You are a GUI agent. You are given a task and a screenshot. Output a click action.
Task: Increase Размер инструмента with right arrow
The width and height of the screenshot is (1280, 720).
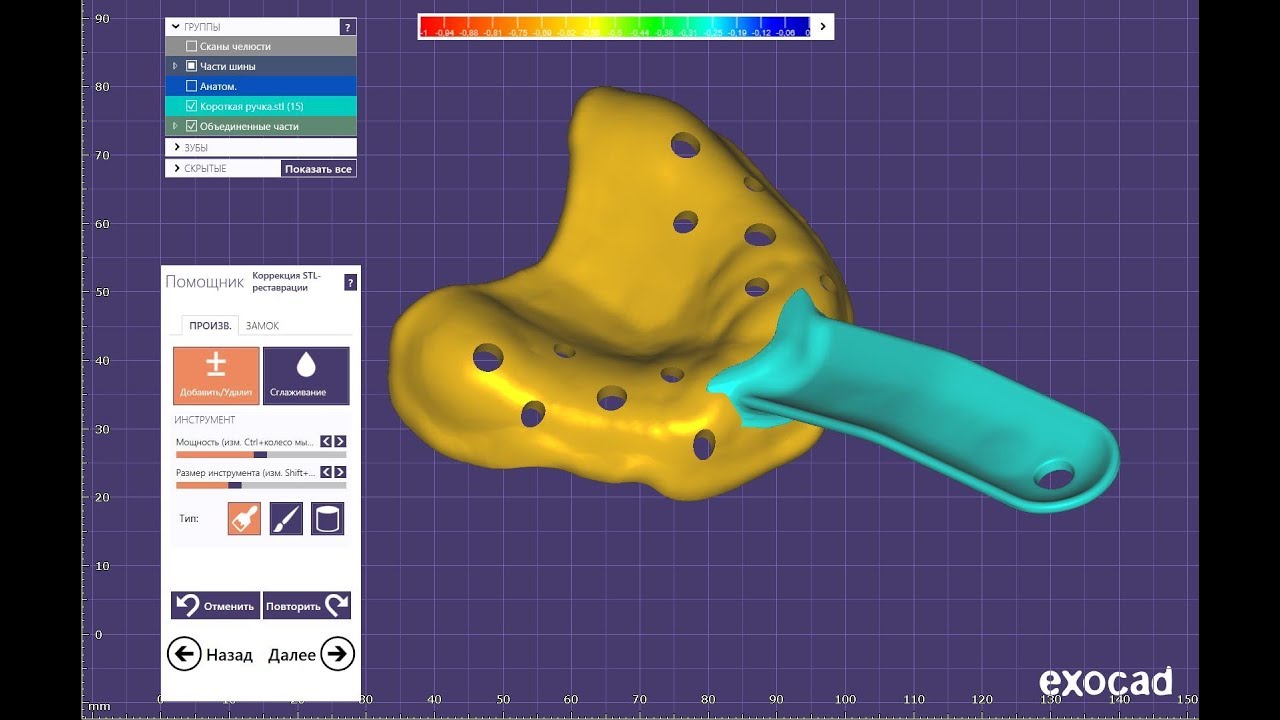click(340, 472)
